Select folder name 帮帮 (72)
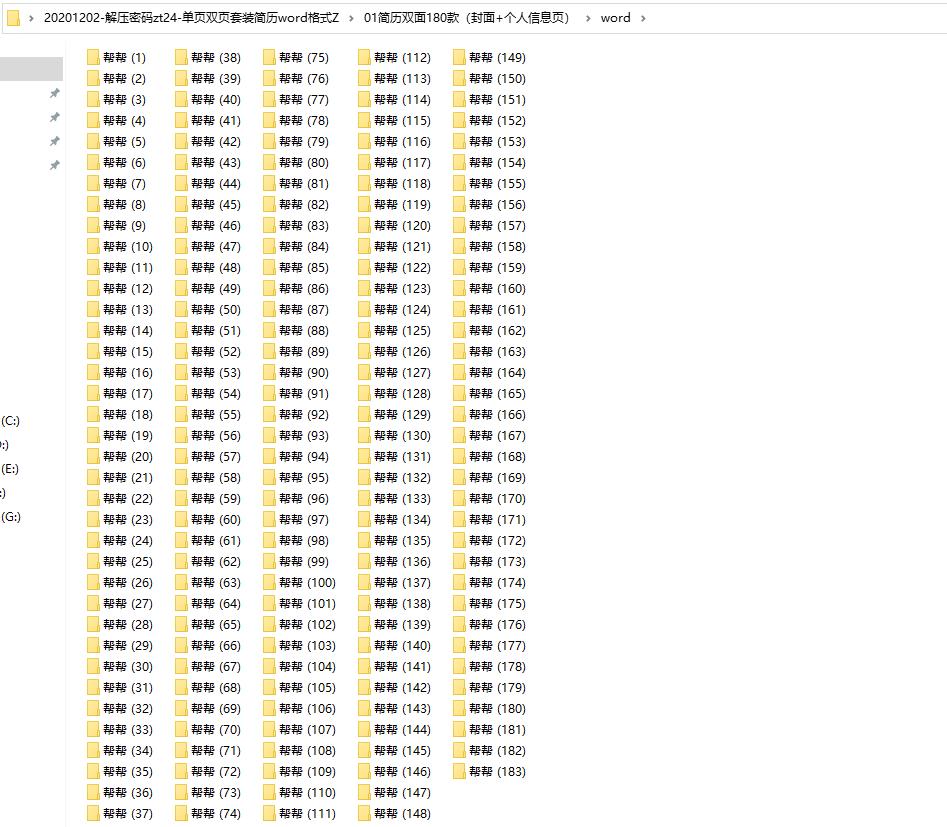Image resolution: width=947 pixels, height=827 pixels. tap(216, 771)
